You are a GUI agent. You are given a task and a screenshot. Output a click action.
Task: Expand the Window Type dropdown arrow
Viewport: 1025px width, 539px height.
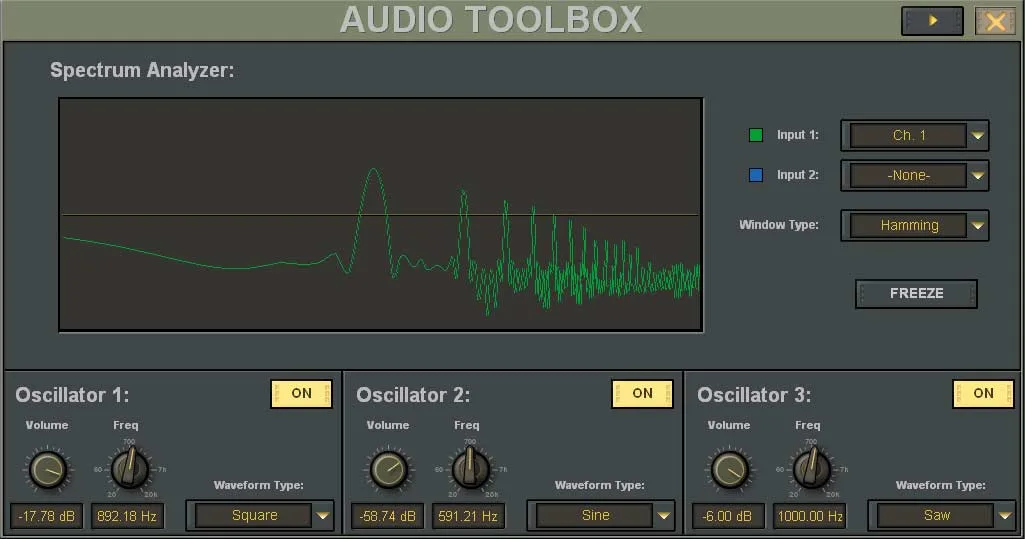click(x=977, y=226)
